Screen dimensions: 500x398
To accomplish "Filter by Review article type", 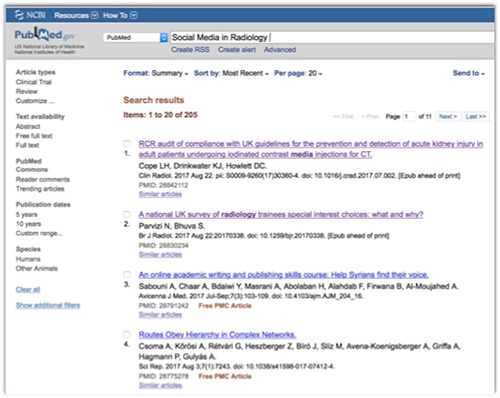I will pyautogui.click(x=27, y=91).
